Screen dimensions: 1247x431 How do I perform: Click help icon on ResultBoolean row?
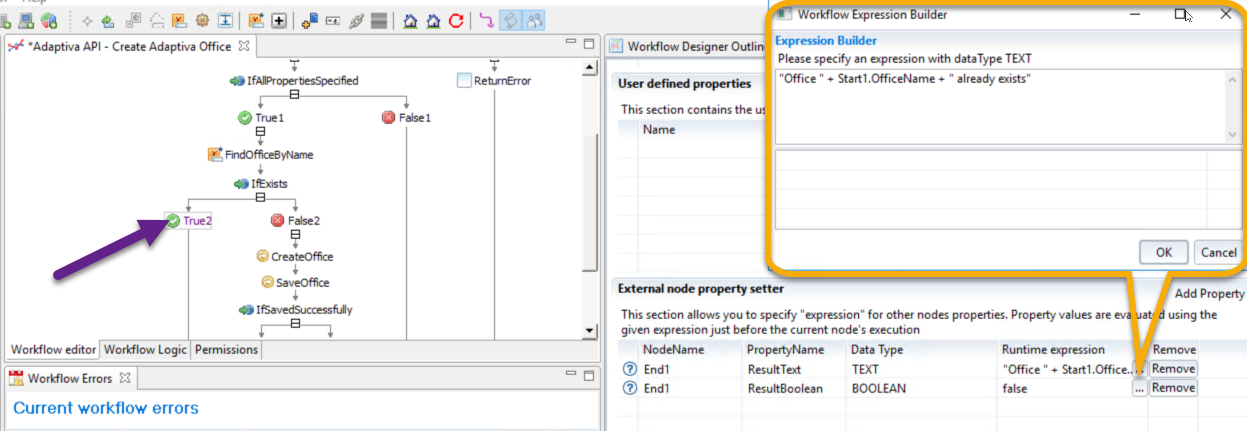click(x=629, y=388)
